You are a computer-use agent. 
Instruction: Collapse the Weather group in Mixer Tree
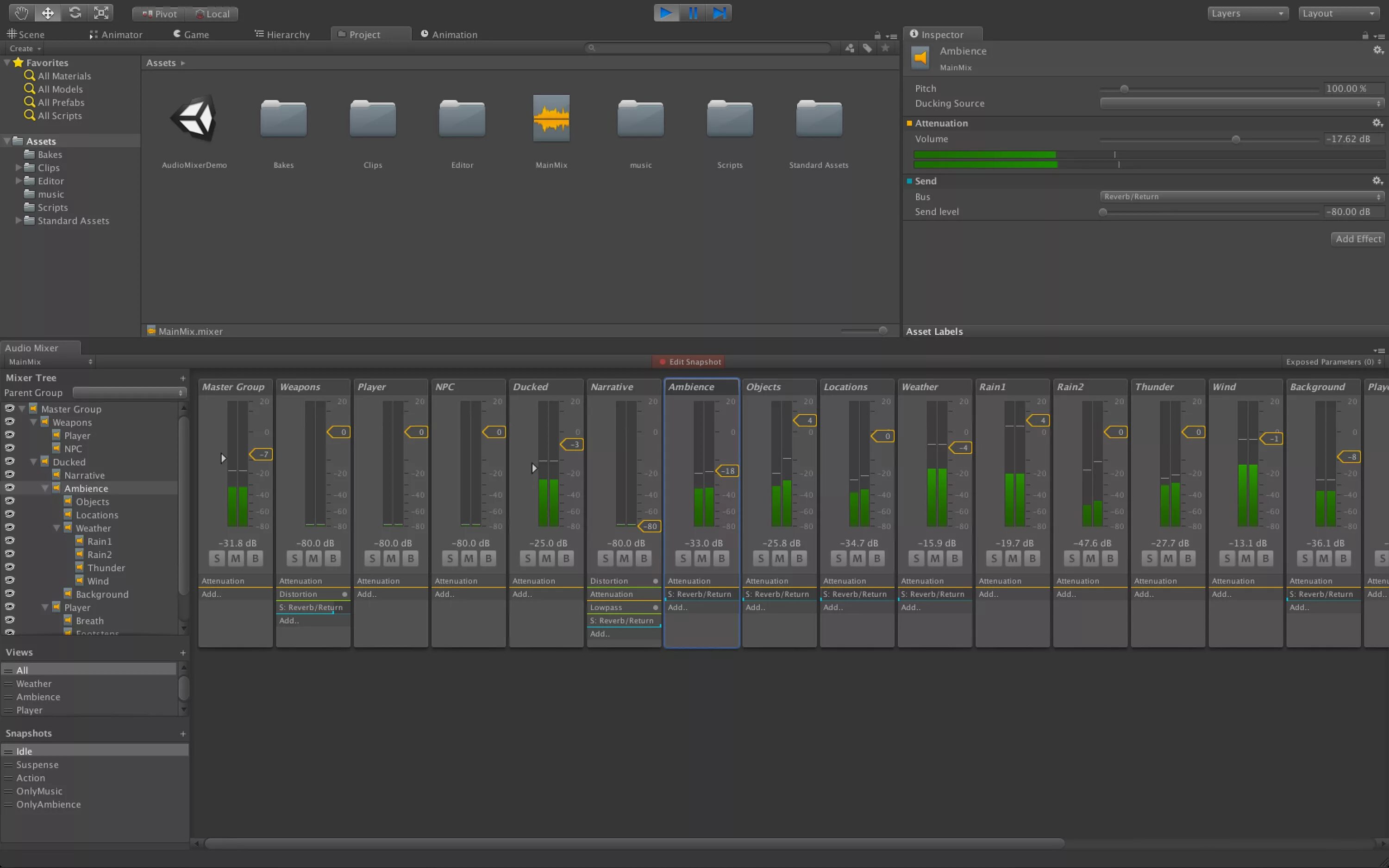56,528
